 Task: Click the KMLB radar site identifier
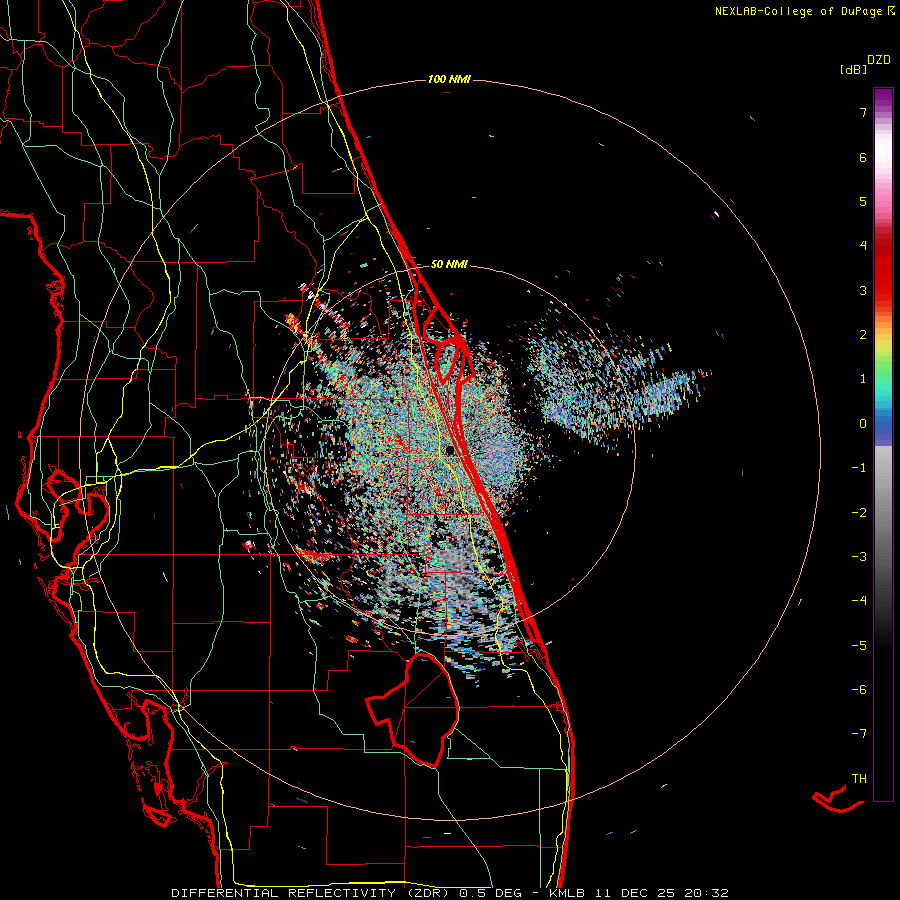567,893
